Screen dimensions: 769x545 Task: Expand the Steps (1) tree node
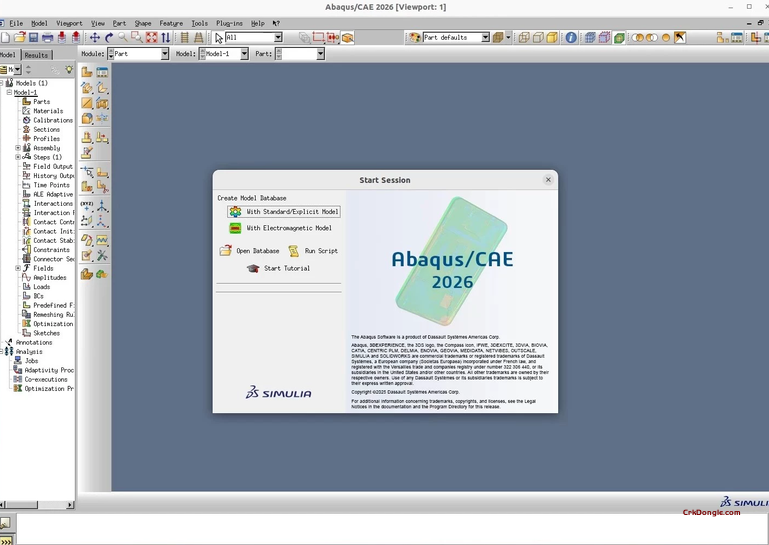tap(18, 157)
